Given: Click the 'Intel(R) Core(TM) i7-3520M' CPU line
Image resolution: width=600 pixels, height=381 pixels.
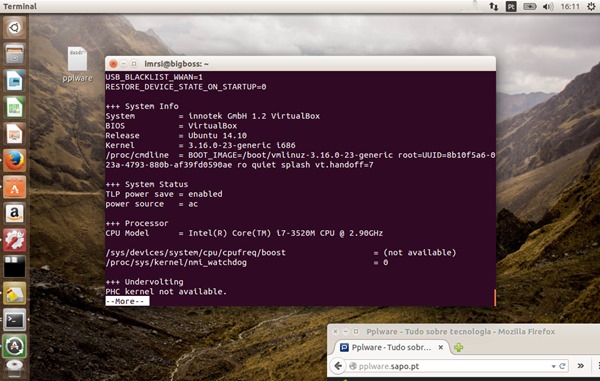Looking at the screenshot, I should tap(244, 233).
